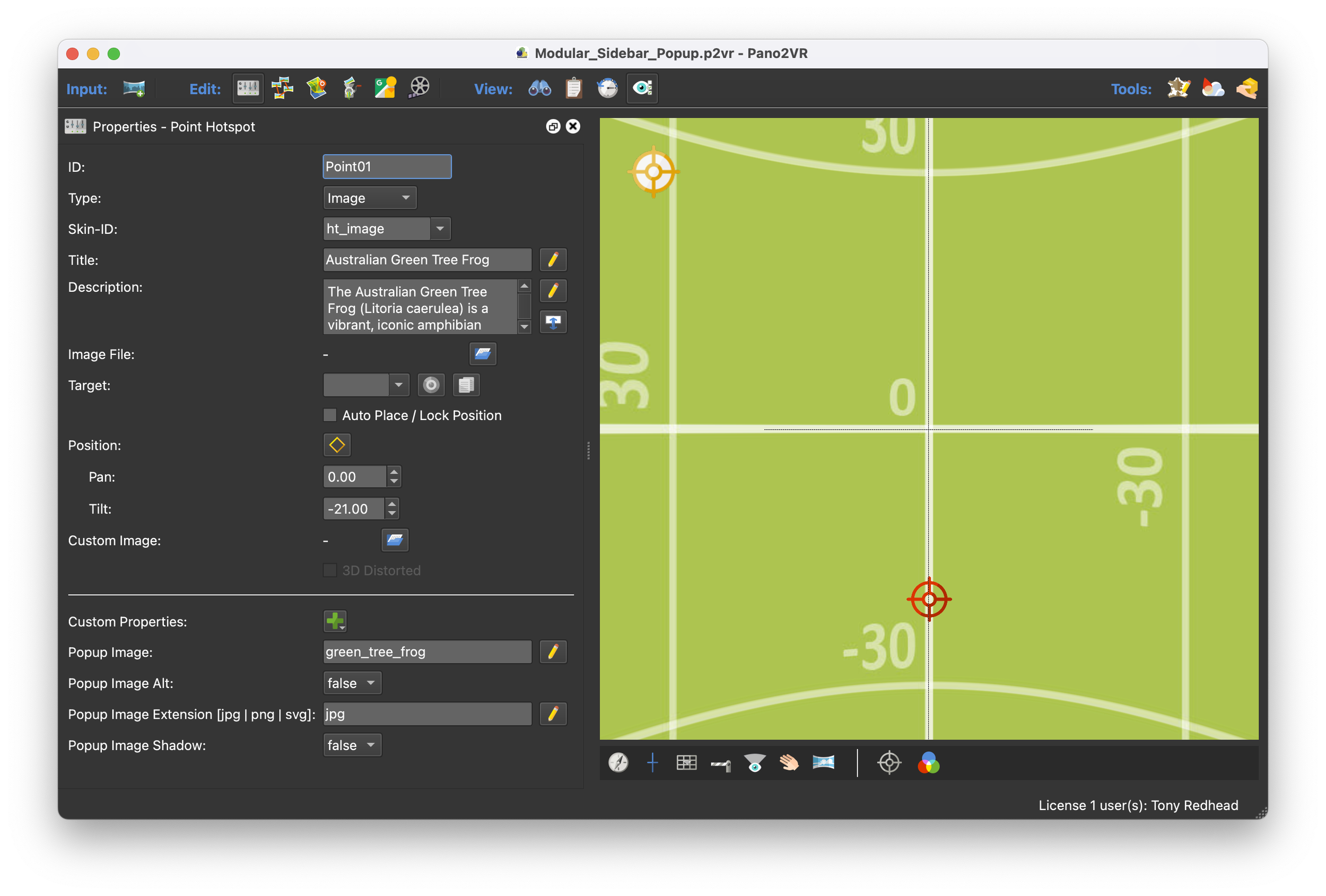Image resolution: width=1326 pixels, height=896 pixels.
Task: Increase the Pan value stepper up arrow
Action: pos(394,472)
